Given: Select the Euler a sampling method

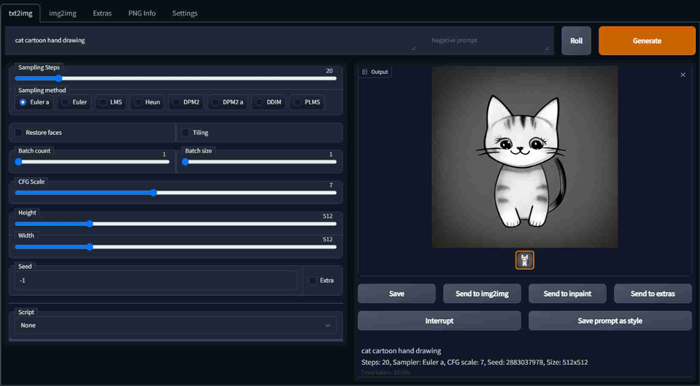Looking at the screenshot, I should [x=34, y=102].
